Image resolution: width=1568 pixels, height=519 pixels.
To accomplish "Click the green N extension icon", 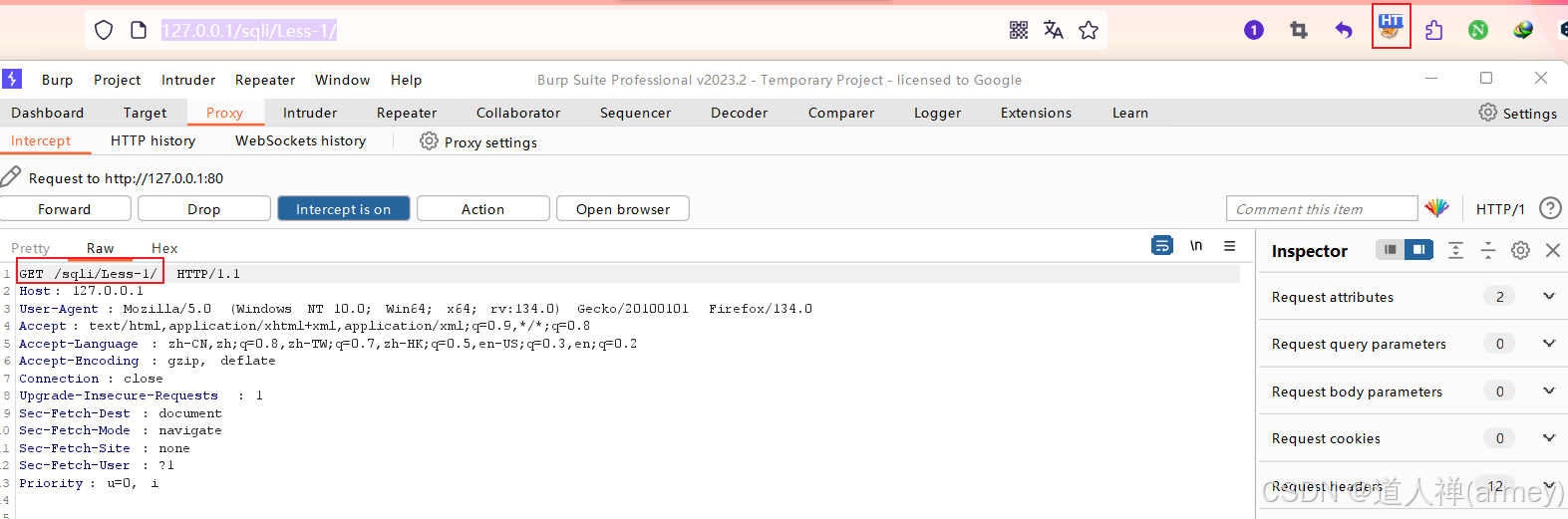I will tap(1478, 30).
